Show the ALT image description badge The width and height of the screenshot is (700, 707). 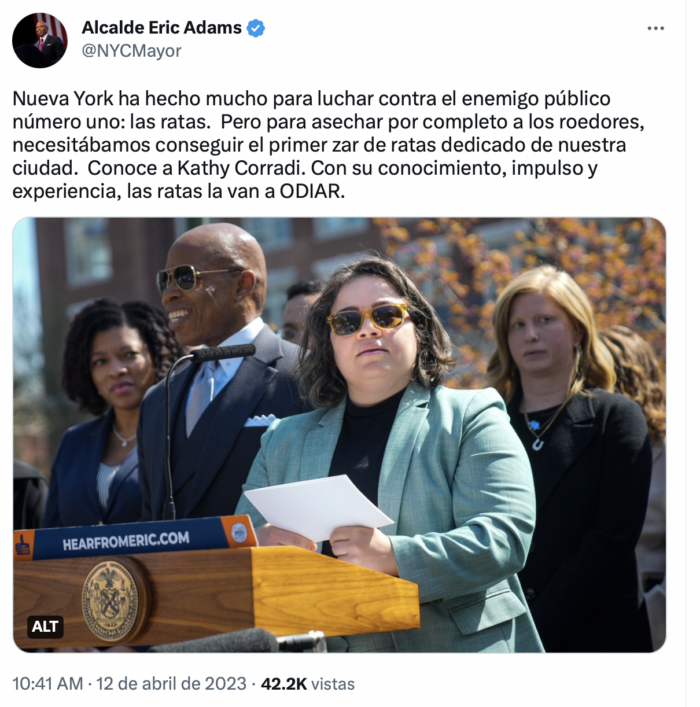[x=45, y=626]
